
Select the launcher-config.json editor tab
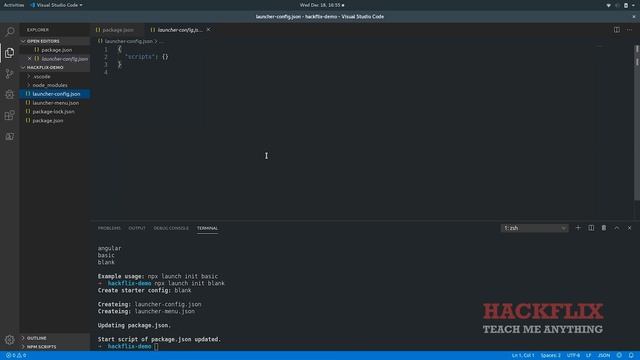pyautogui.click(x=180, y=30)
